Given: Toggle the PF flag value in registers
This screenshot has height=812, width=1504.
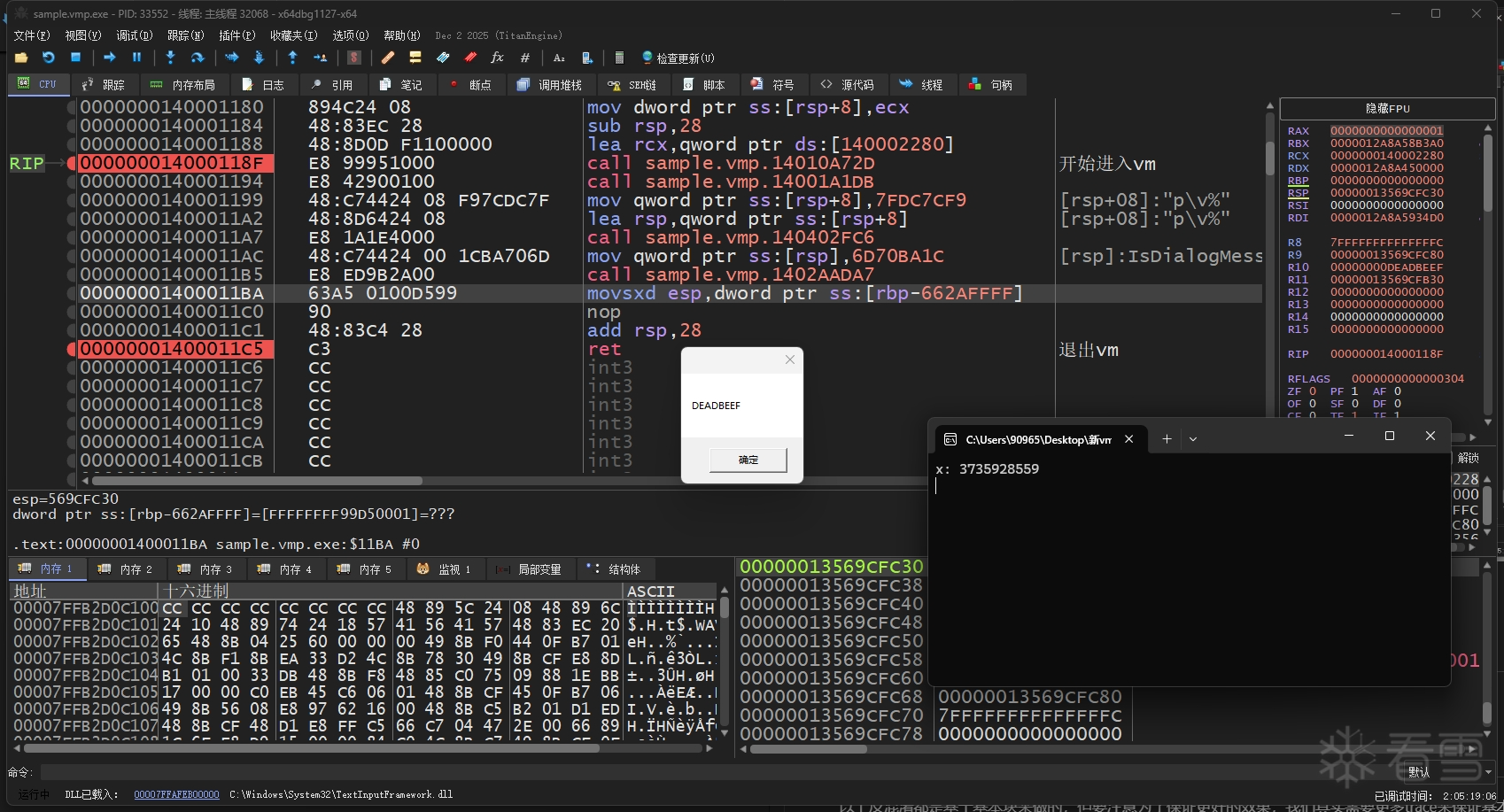Looking at the screenshot, I should point(1354,391).
